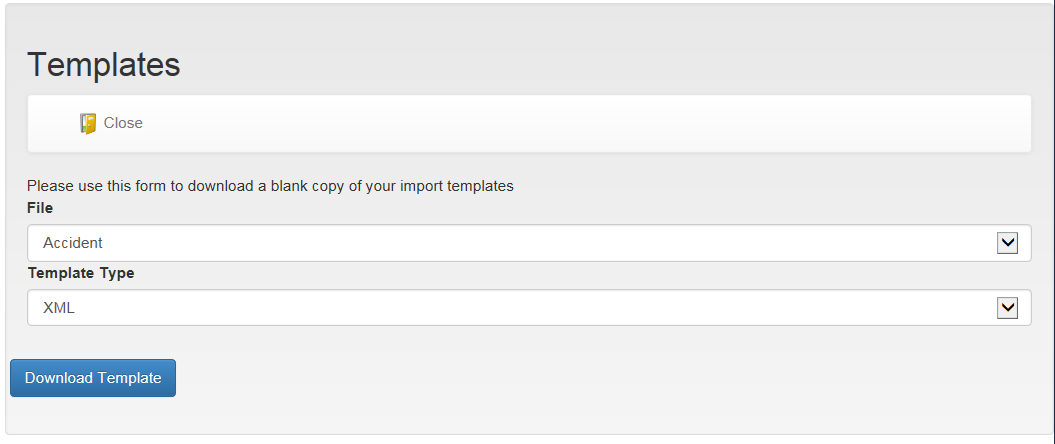Expand the File list using its arrow

(1007, 243)
